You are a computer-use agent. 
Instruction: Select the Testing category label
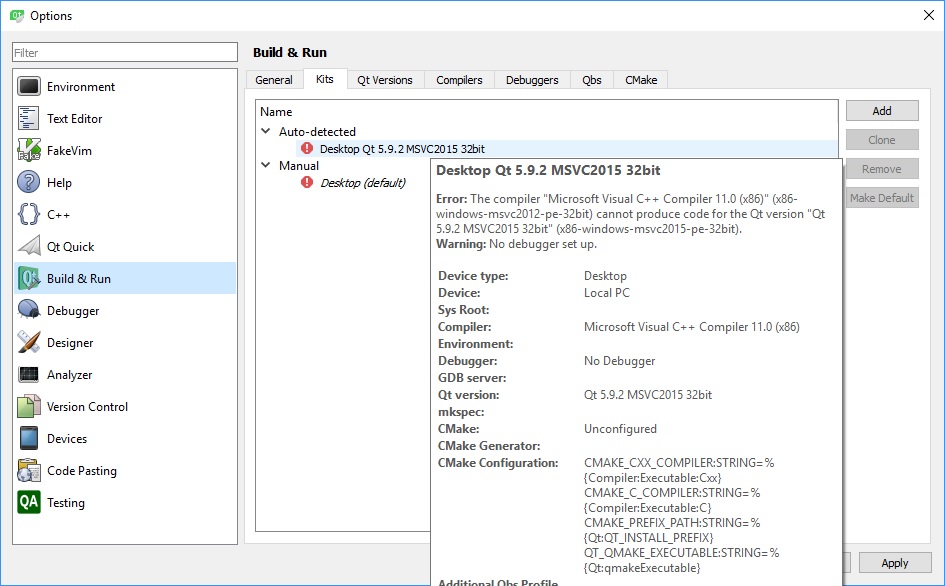coord(66,502)
